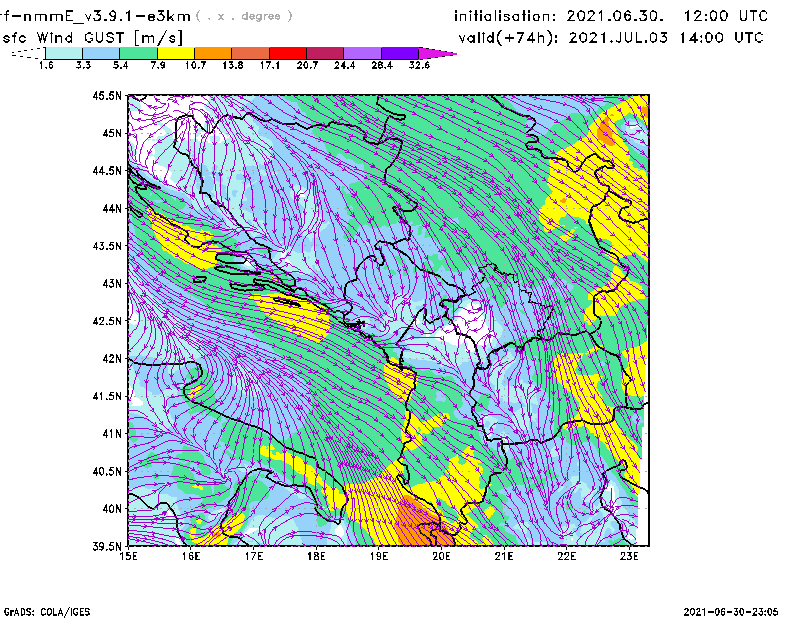Click the 18E longitude label

[x=316, y=556]
